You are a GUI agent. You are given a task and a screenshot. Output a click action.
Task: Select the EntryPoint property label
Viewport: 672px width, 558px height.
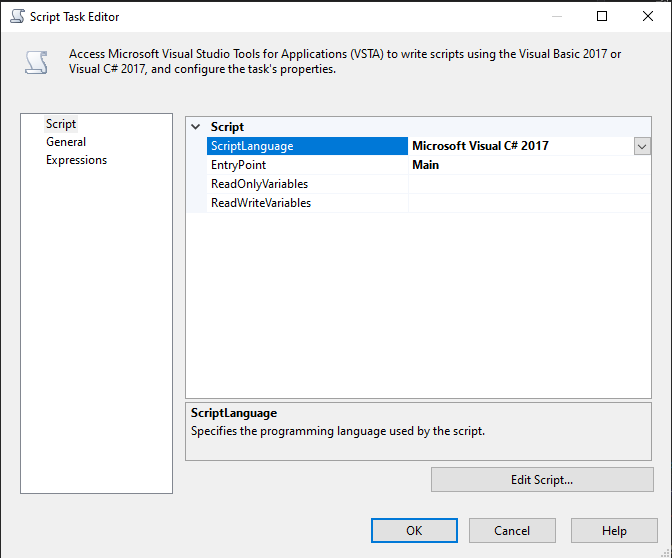pyautogui.click(x=238, y=165)
